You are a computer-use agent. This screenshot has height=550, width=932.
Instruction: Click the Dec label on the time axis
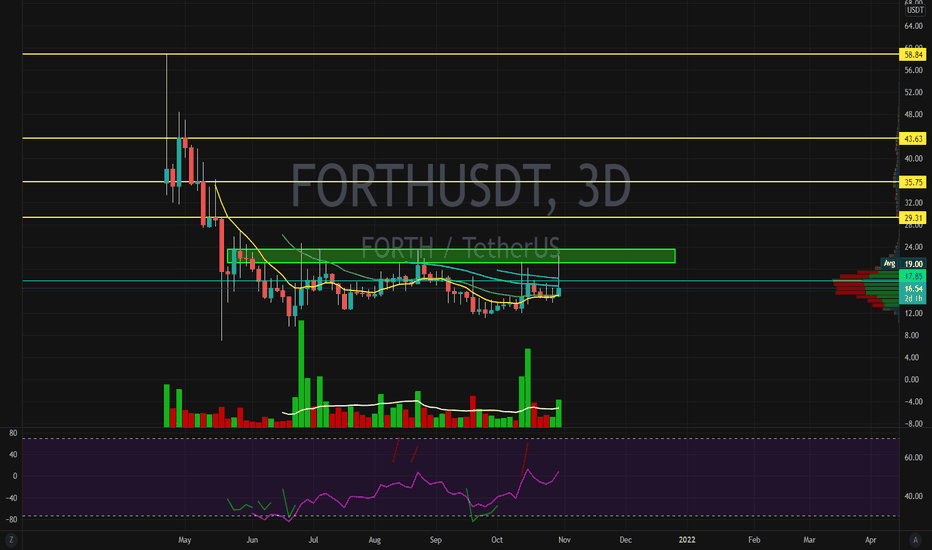[x=625, y=540]
